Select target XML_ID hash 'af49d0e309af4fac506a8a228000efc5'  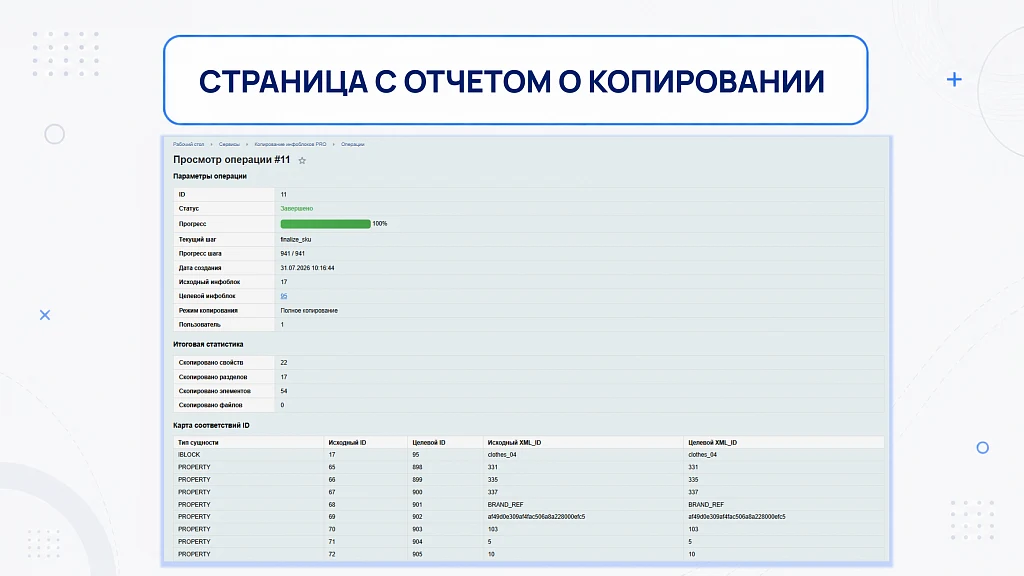coord(737,517)
